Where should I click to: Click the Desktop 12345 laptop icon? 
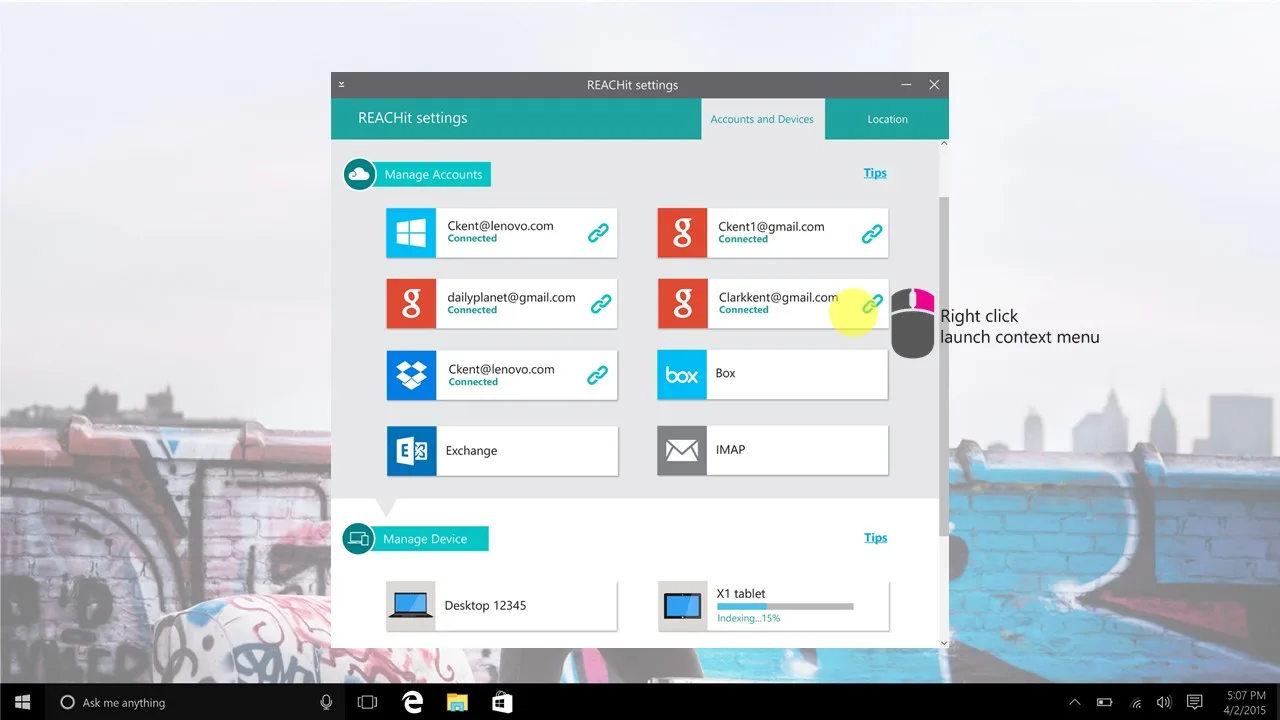pos(411,605)
